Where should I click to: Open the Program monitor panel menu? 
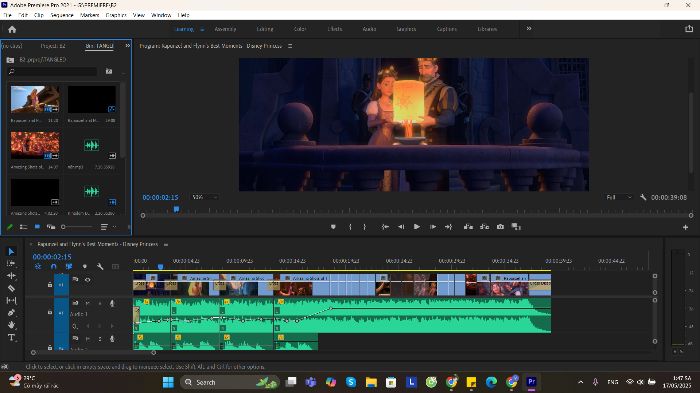(290, 46)
